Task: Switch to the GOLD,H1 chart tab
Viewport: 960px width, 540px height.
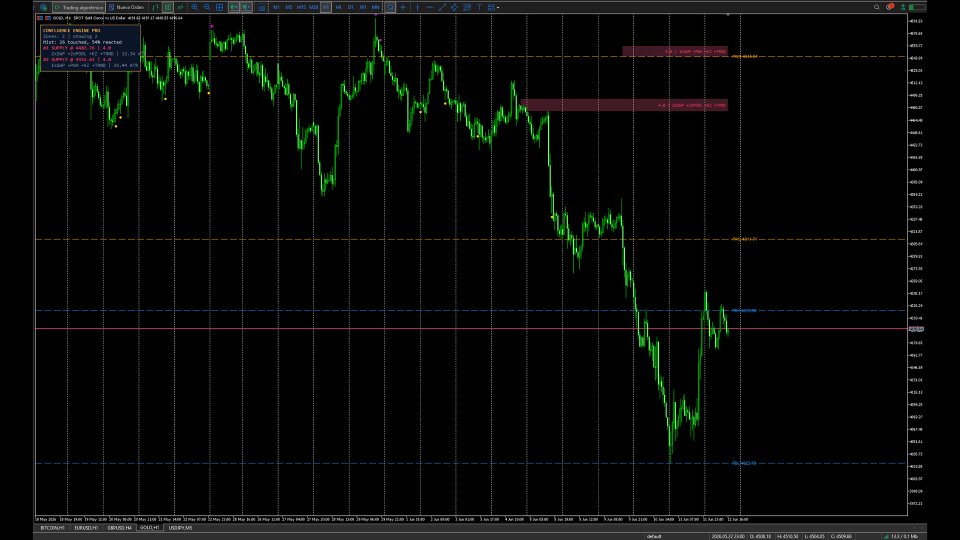Action: pos(150,528)
